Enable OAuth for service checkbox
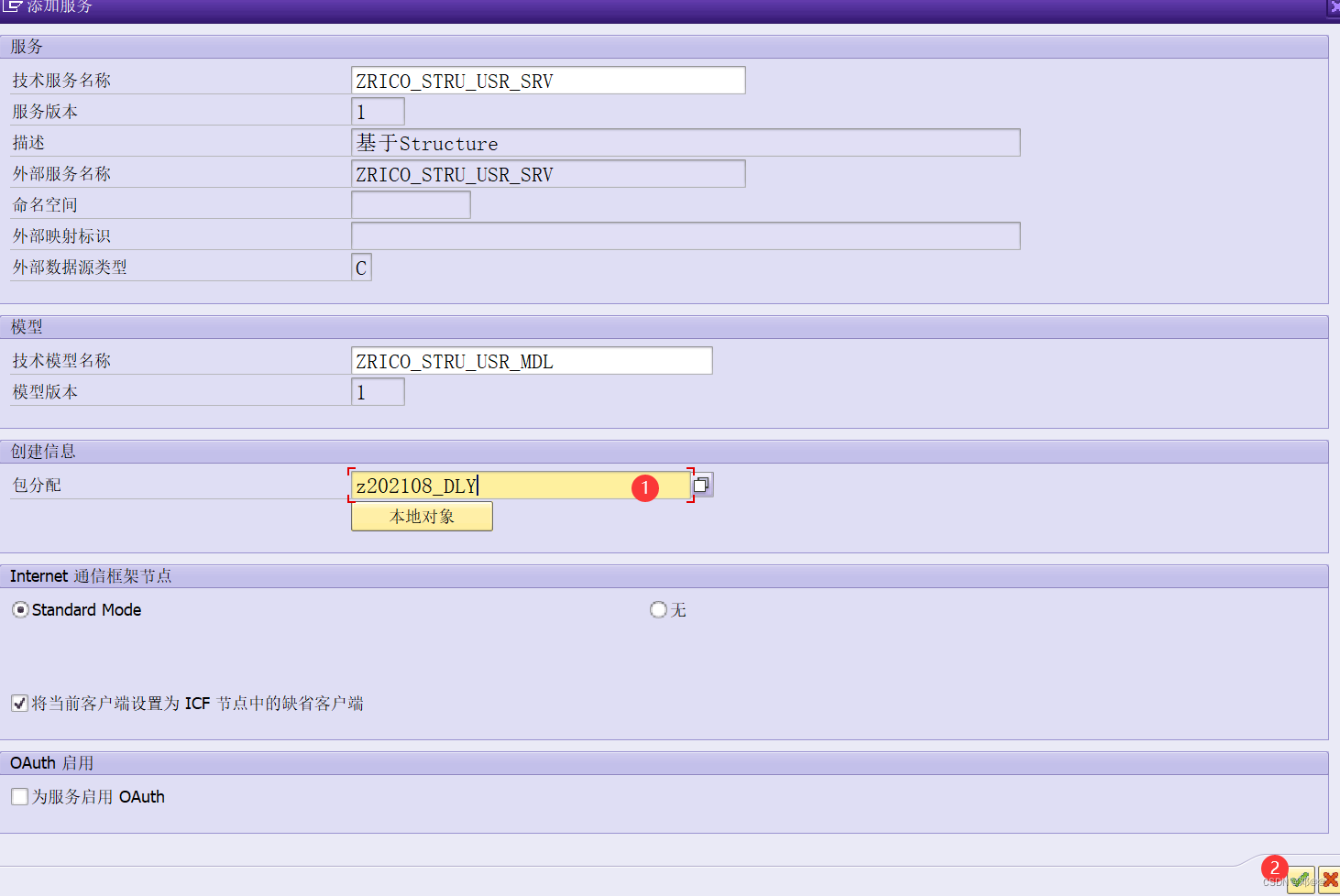1340x896 pixels. click(19, 796)
